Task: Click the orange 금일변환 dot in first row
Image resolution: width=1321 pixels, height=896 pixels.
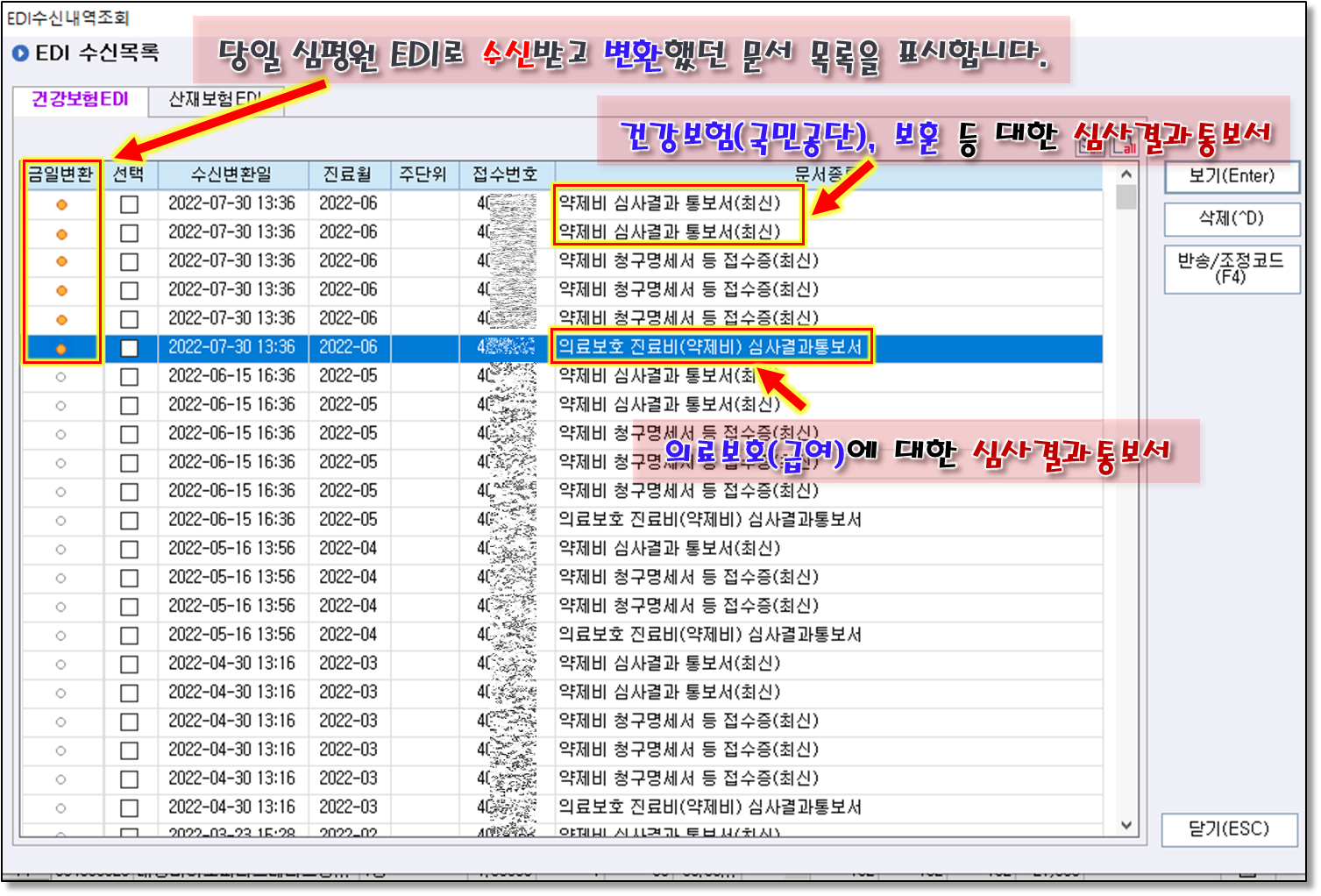Action: (x=61, y=204)
